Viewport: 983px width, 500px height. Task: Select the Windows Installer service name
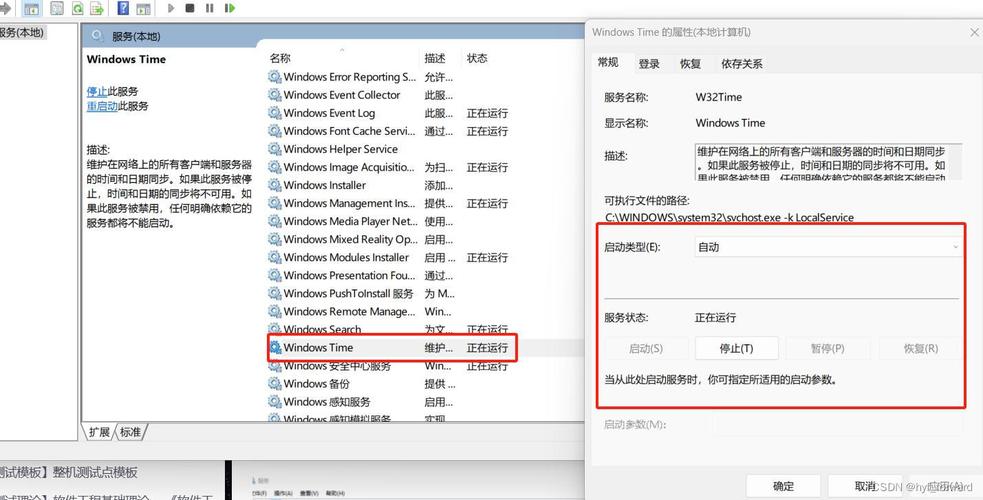tap(325, 185)
